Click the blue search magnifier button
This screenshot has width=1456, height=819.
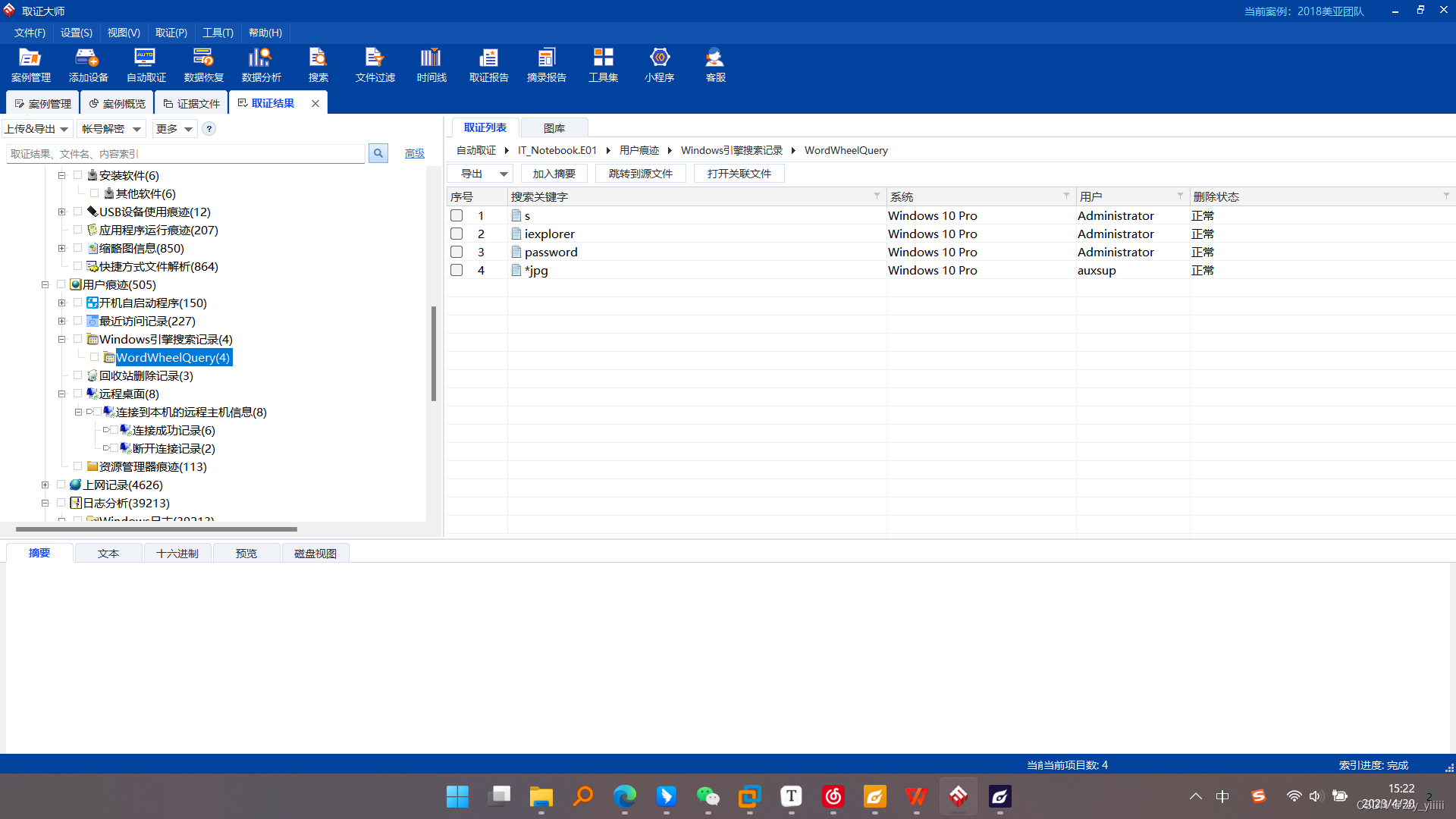click(x=378, y=153)
